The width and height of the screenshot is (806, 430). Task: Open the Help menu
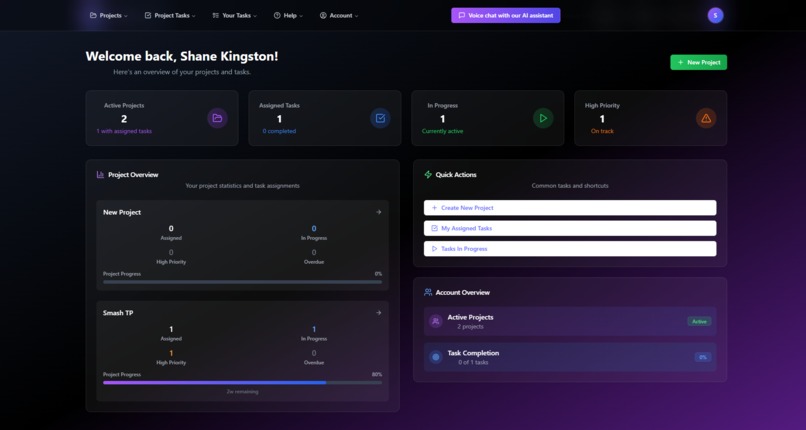[x=288, y=15]
